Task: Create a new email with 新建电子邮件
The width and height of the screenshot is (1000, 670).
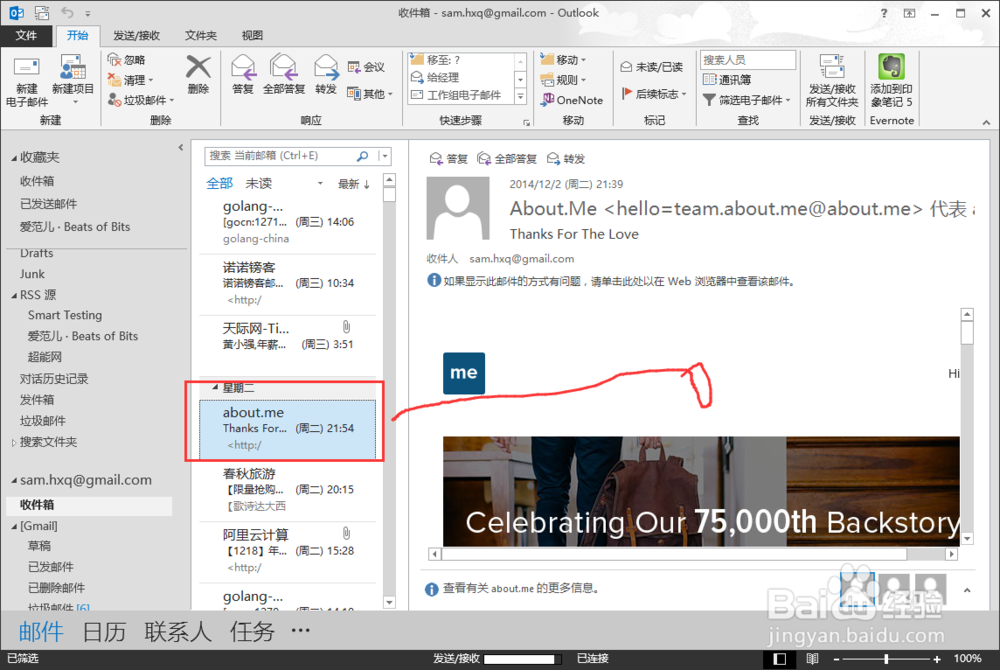Action: (x=26, y=80)
